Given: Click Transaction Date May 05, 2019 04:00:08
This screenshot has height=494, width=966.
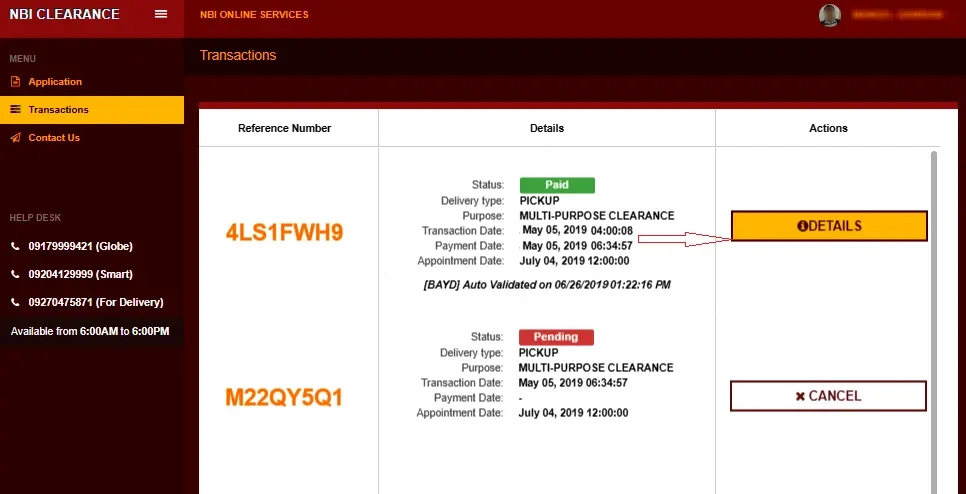Looking at the screenshot, I should click(x=577, y=231).
